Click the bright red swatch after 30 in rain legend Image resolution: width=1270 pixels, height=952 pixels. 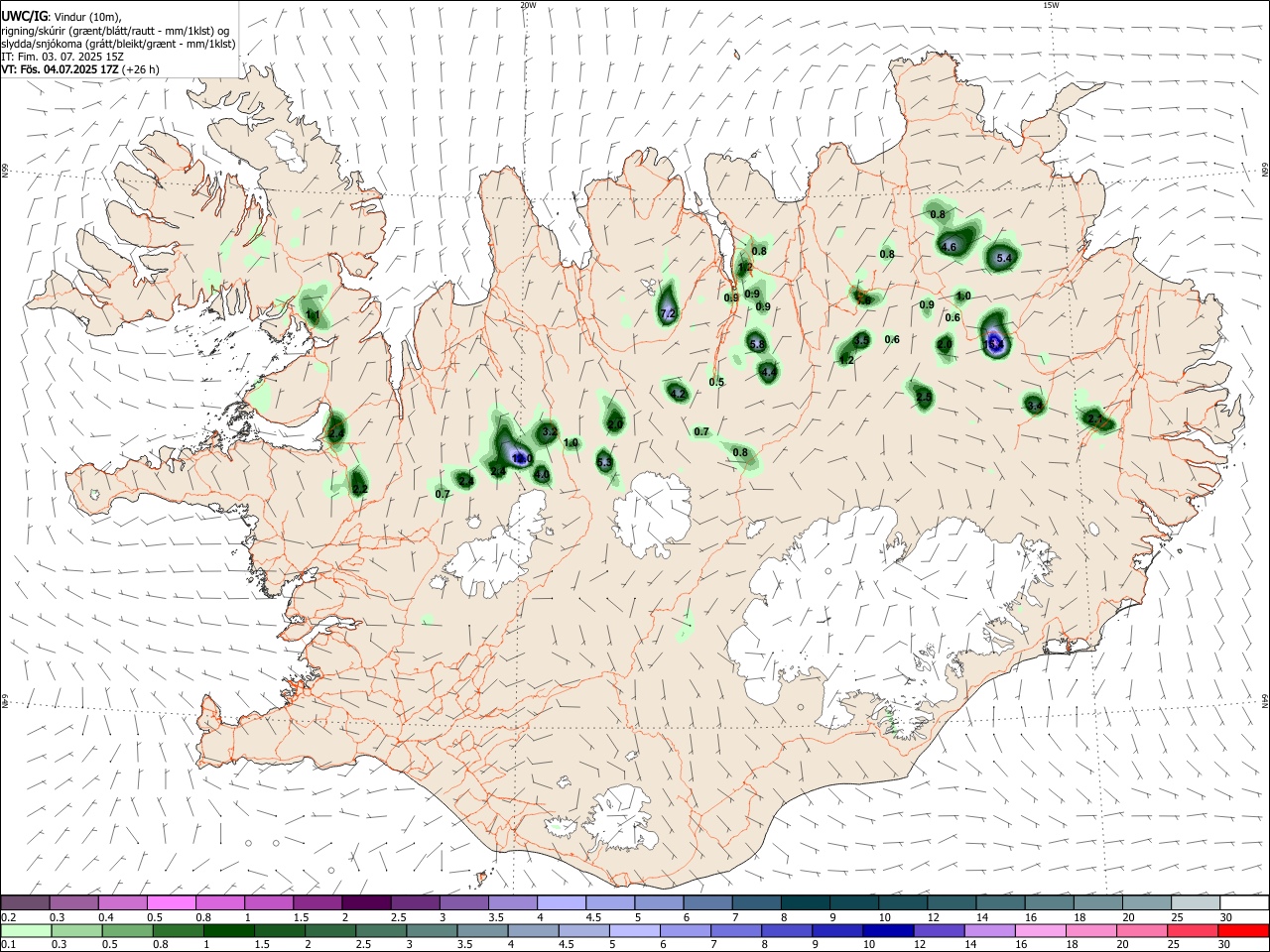tap(1242, 931)
